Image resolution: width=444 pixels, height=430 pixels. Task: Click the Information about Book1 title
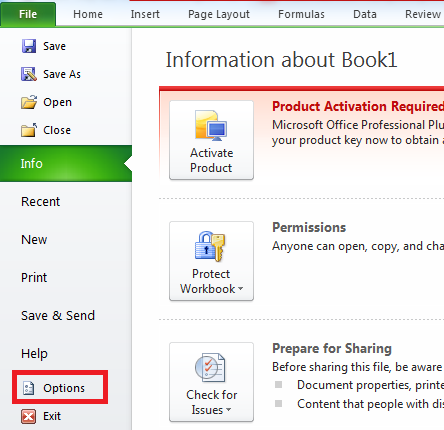281,60
